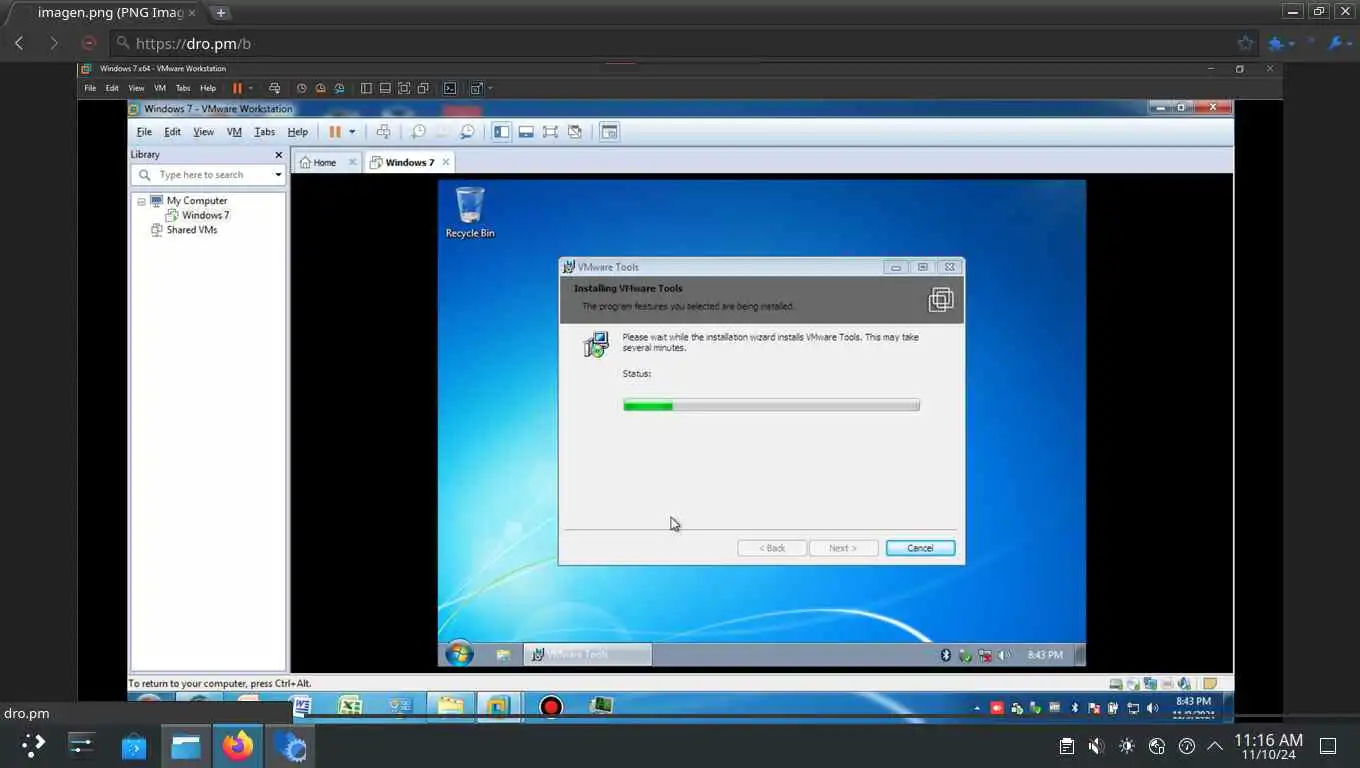The image size is (1360, 768).
Task: Close the imagen.png browser tab
Action: tap(192, 13)
